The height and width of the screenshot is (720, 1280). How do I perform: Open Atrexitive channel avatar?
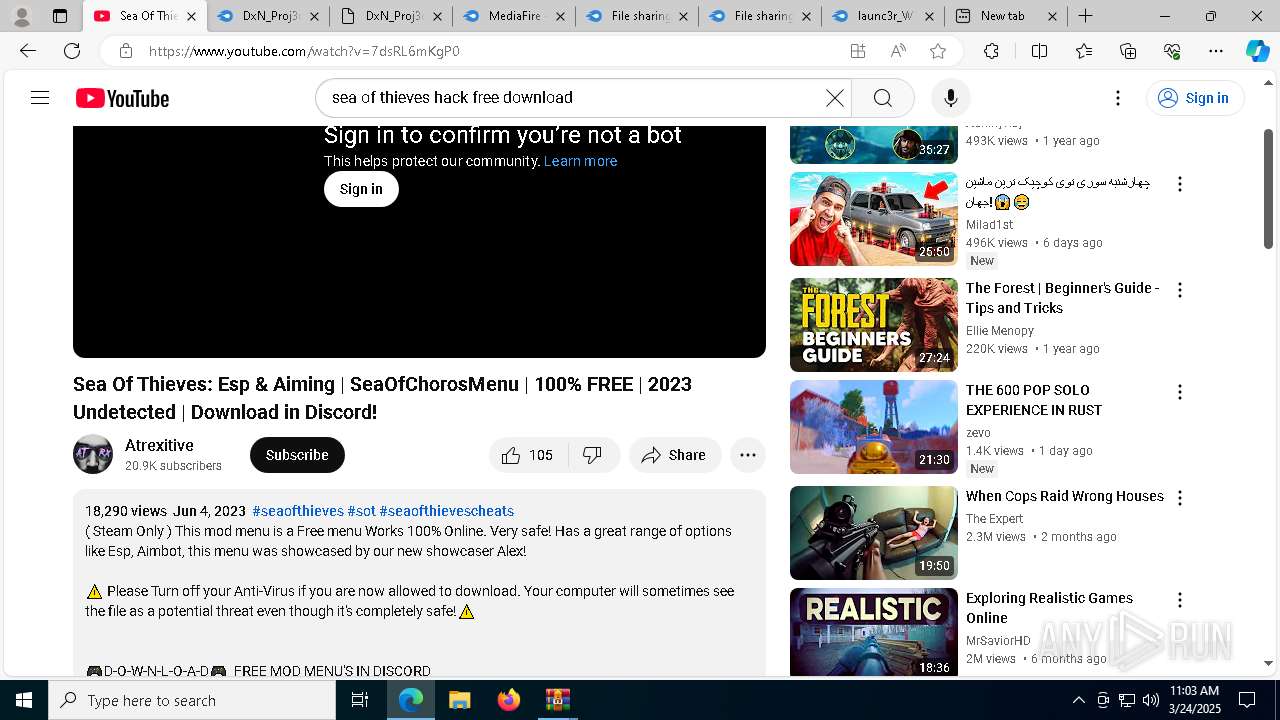(x=93, y=454)
